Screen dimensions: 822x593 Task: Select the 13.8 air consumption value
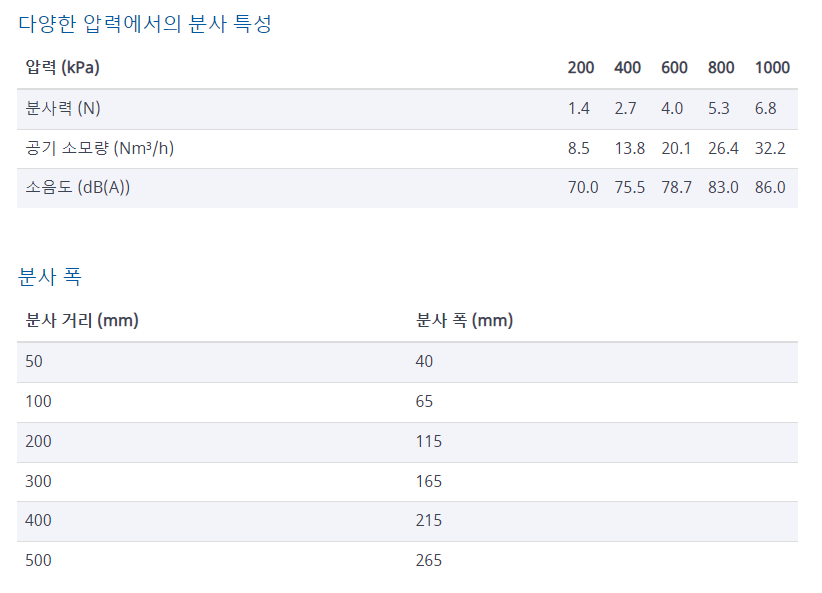629,149
